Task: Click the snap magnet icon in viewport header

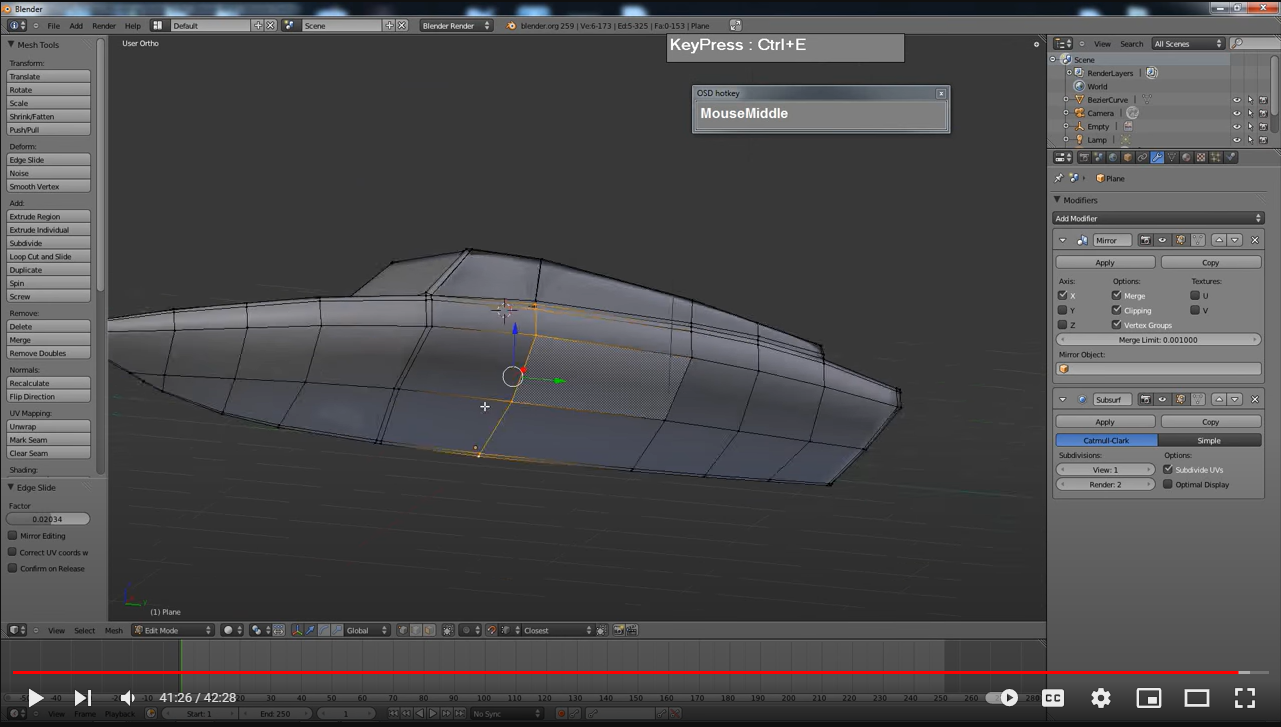Action: tap(491, 630)
